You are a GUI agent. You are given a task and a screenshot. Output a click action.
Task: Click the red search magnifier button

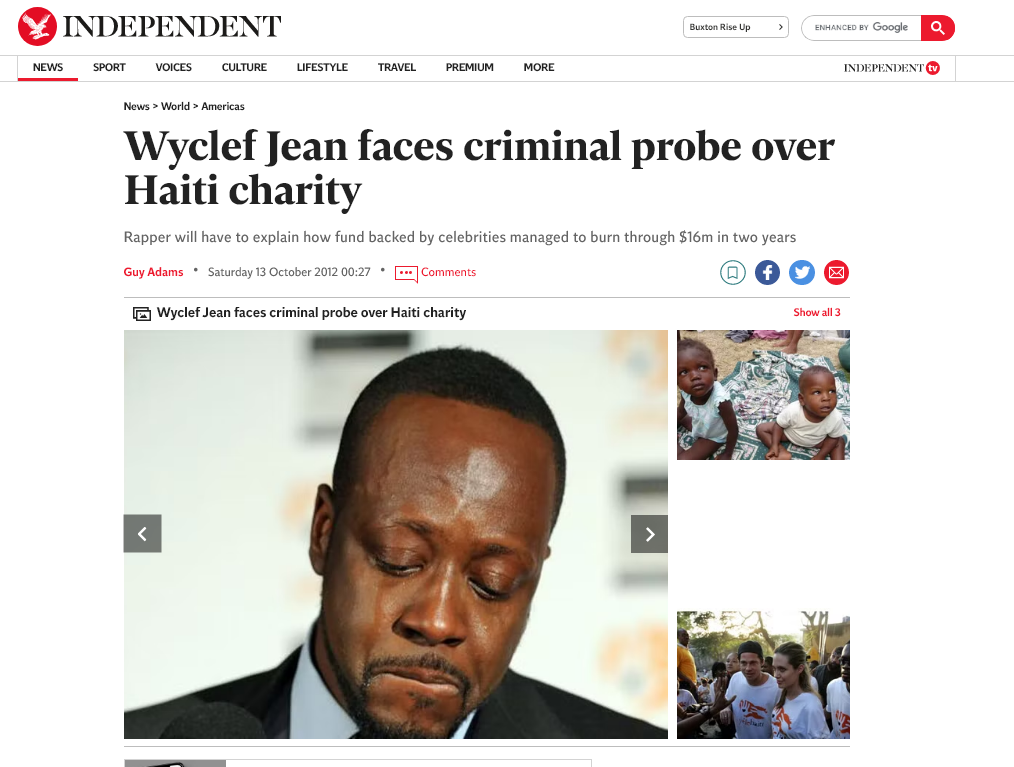point(938,28)
